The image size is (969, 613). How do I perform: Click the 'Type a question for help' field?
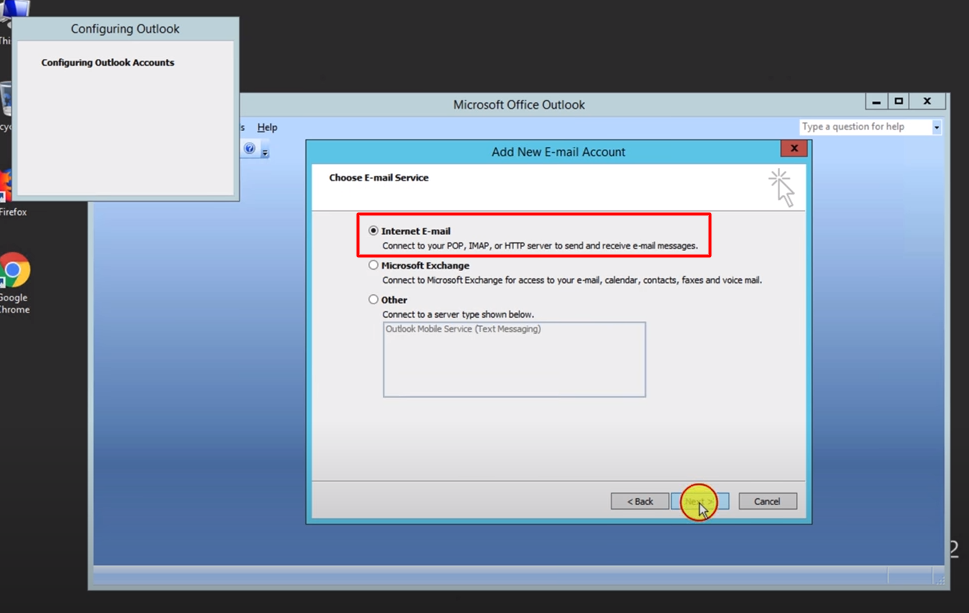tap(866, 127)
